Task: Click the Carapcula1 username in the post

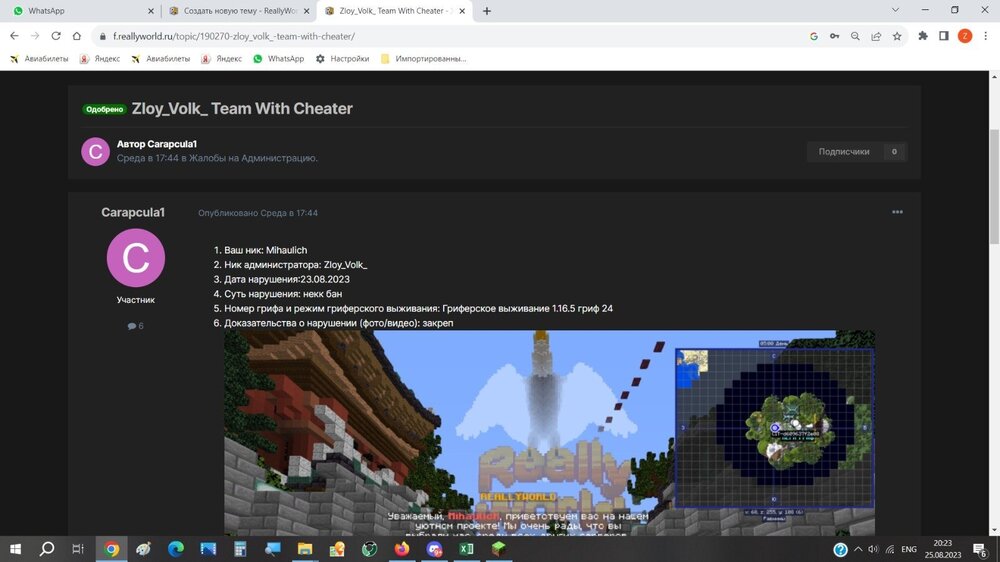Action: pyautogui.click(x=133, y=212)
